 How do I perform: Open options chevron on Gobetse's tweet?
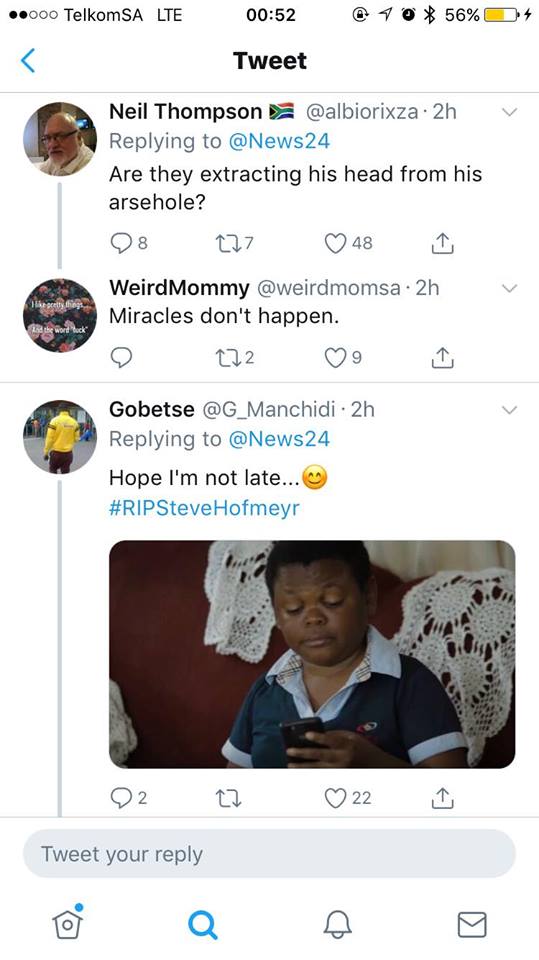click(510, 409)
